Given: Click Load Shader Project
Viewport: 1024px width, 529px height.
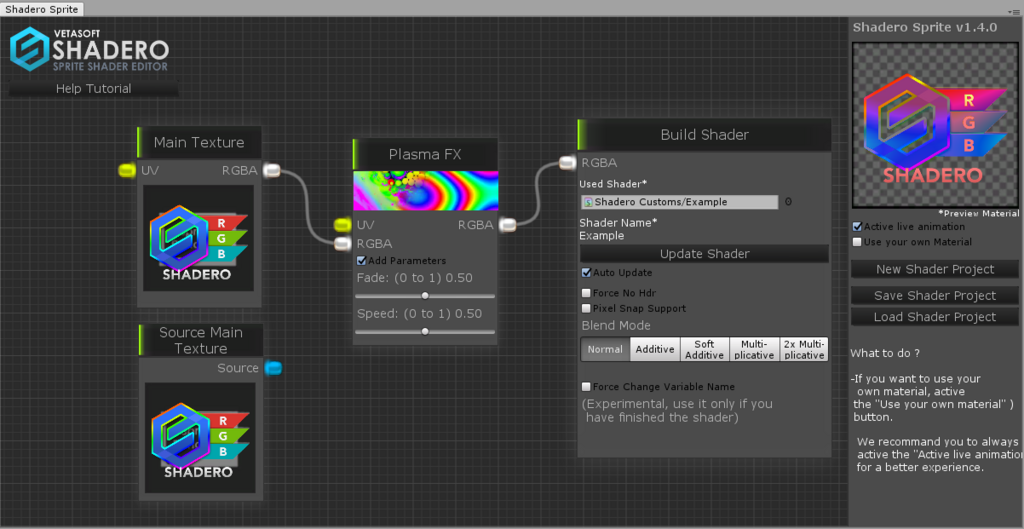Looking at the screenshot, I should (935, 317).
